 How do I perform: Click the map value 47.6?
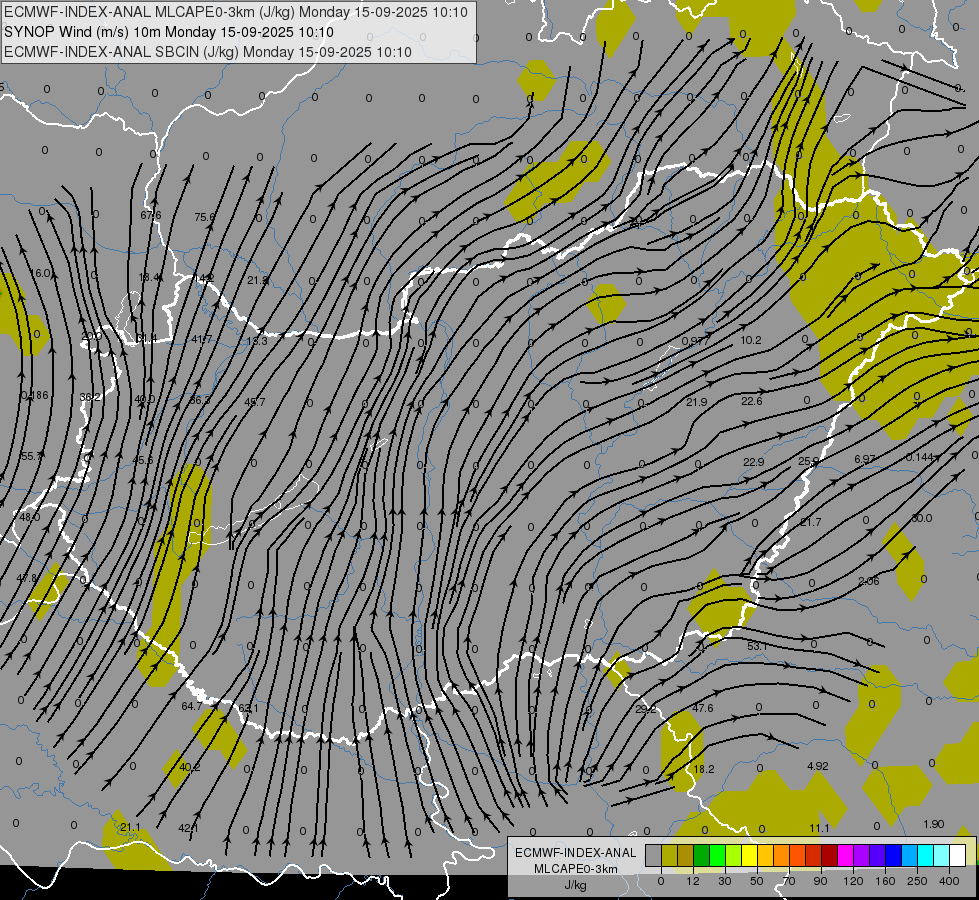[x=703, y=708]
